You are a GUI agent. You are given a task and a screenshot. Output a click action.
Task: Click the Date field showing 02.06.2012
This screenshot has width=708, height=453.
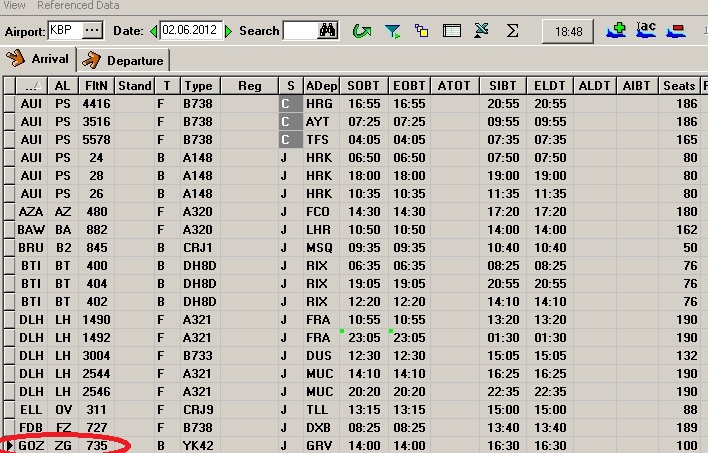[x=190, y=31]
